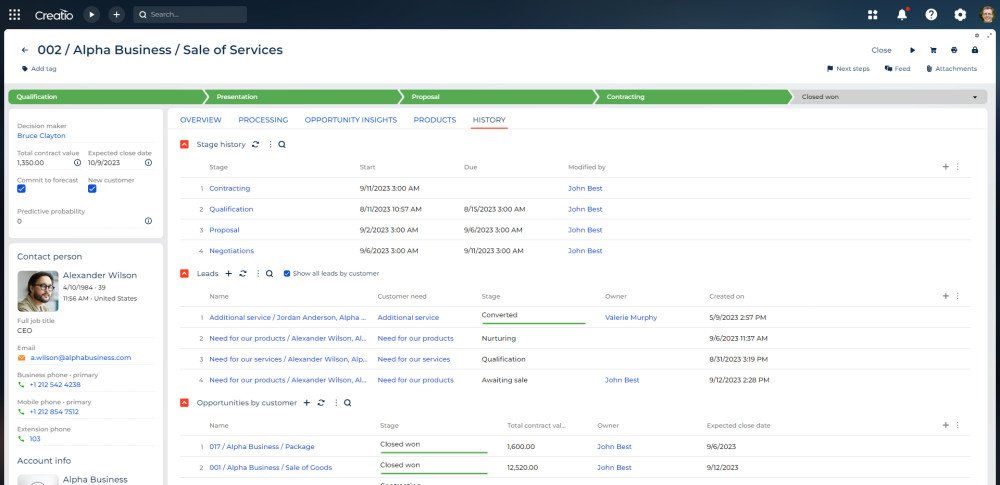
Task: Open Next steps flag button
Action: coord(848,68)
